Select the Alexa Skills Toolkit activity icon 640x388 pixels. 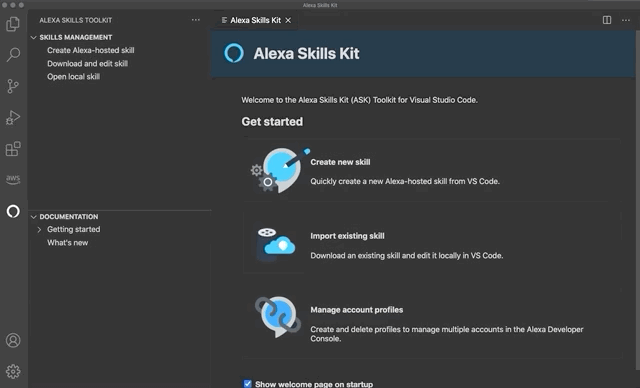(13, 211)
